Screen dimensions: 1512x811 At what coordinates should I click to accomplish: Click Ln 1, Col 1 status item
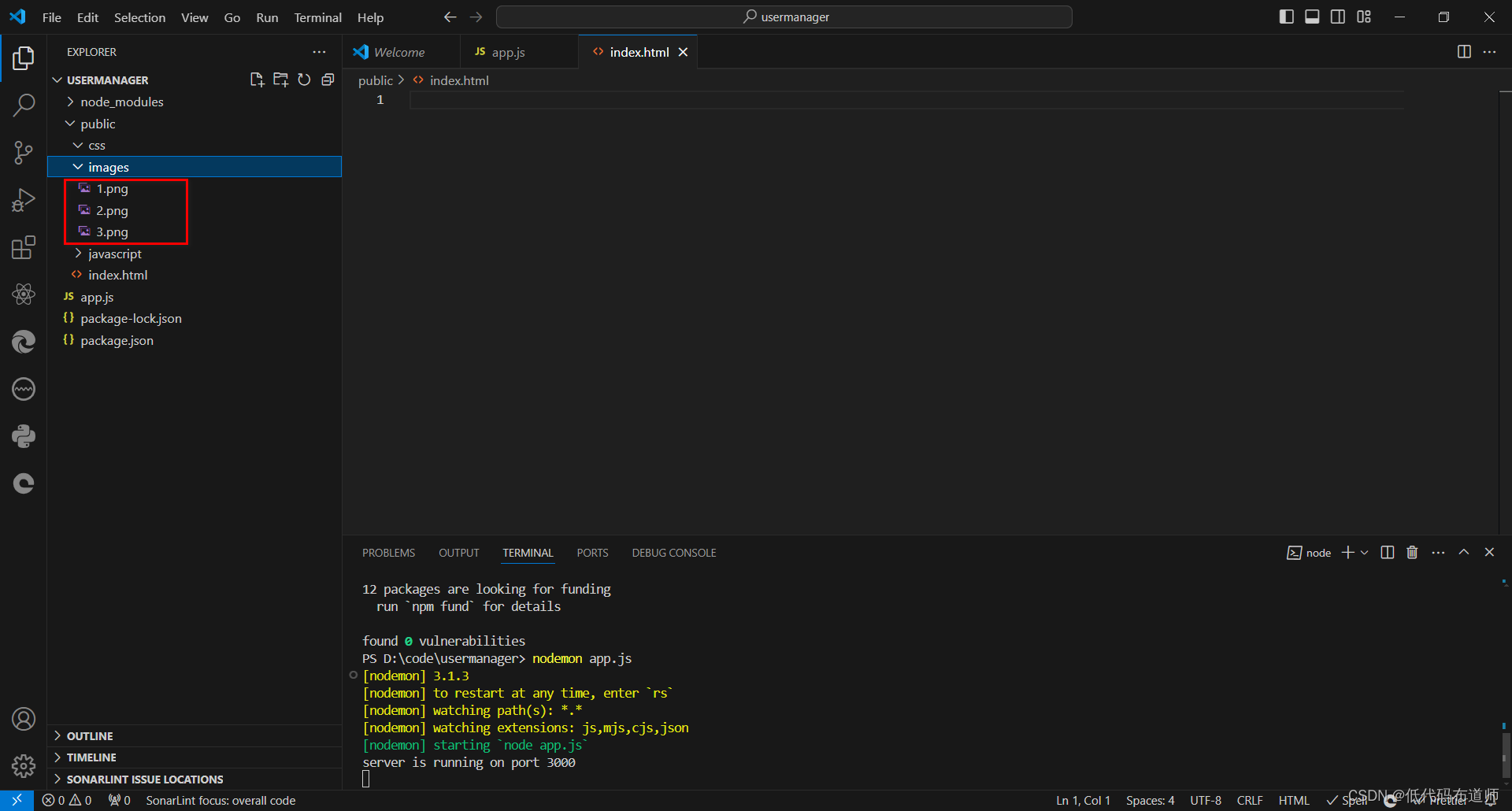1083,801
